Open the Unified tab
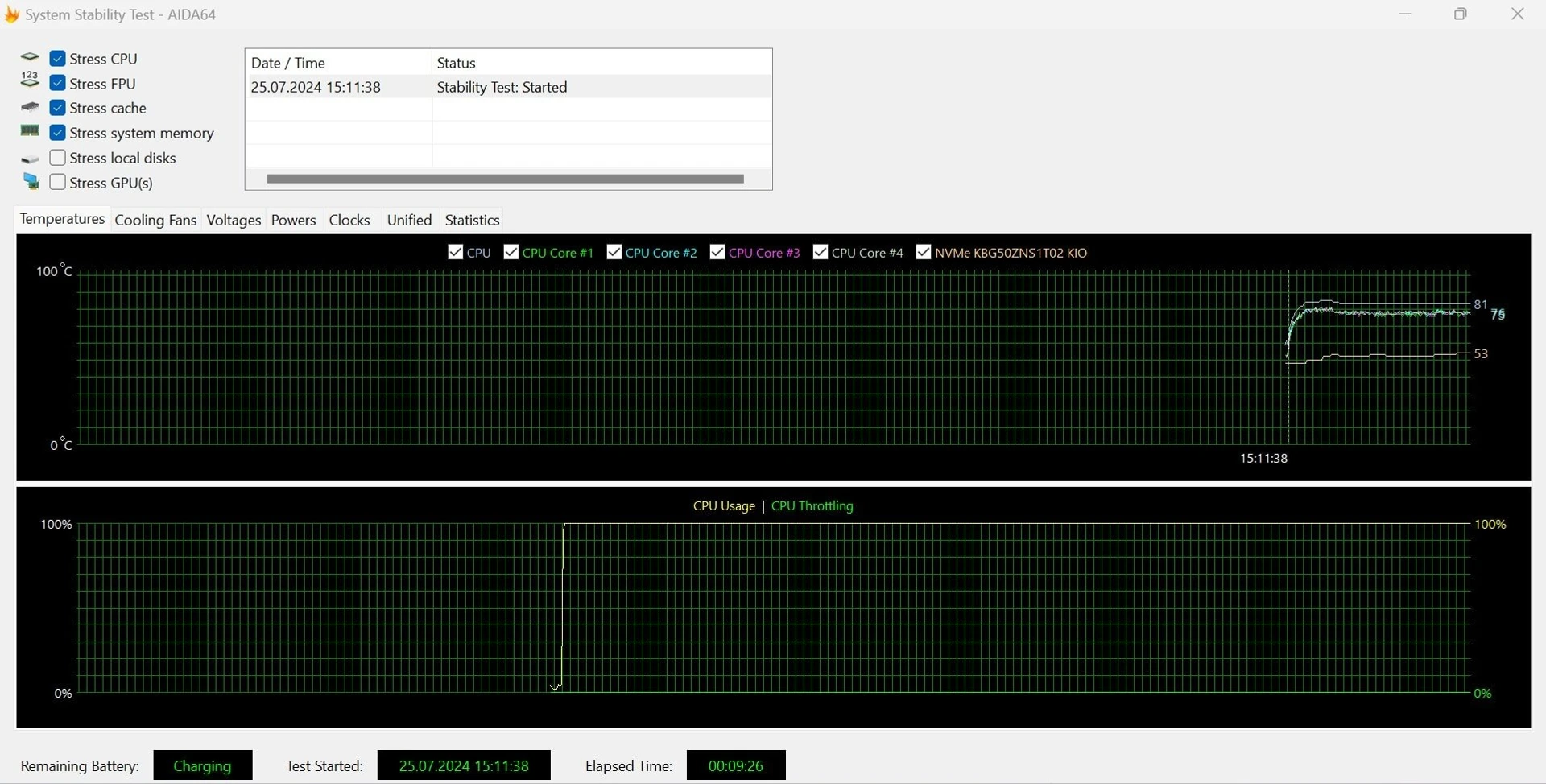Screen dimensions: 1546x784 (x=409, y=220)
